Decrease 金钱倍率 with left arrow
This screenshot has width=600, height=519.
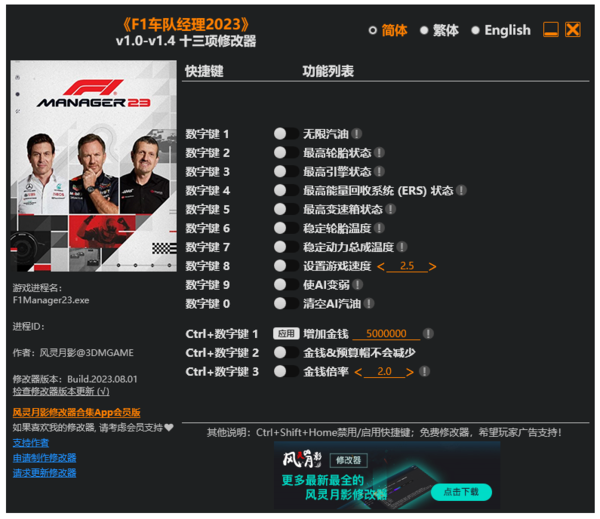358,372
